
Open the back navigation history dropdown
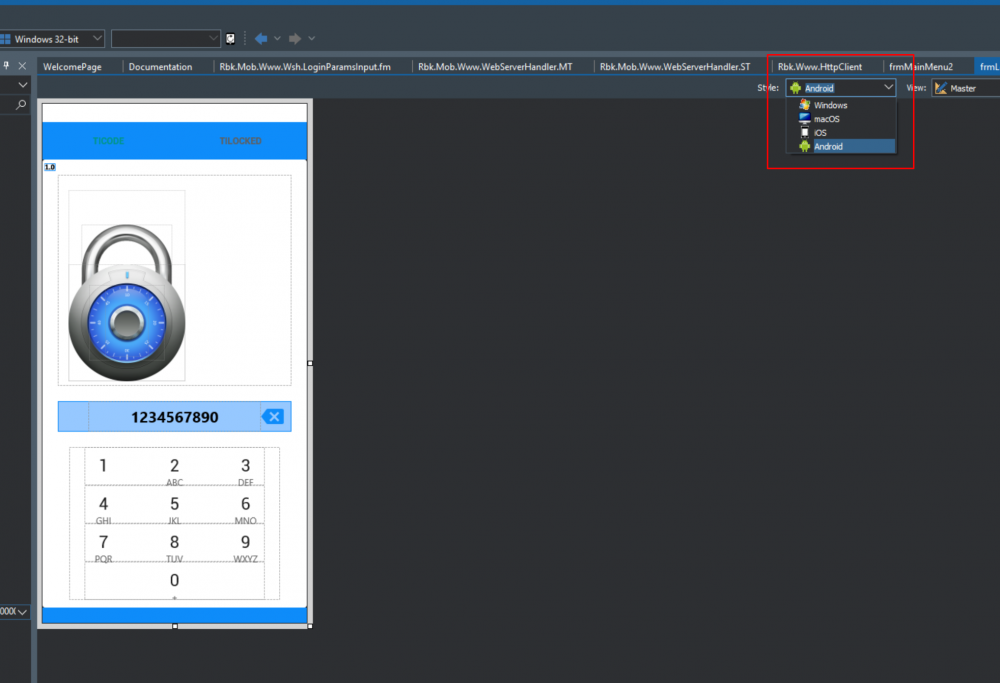pos(277,39)
